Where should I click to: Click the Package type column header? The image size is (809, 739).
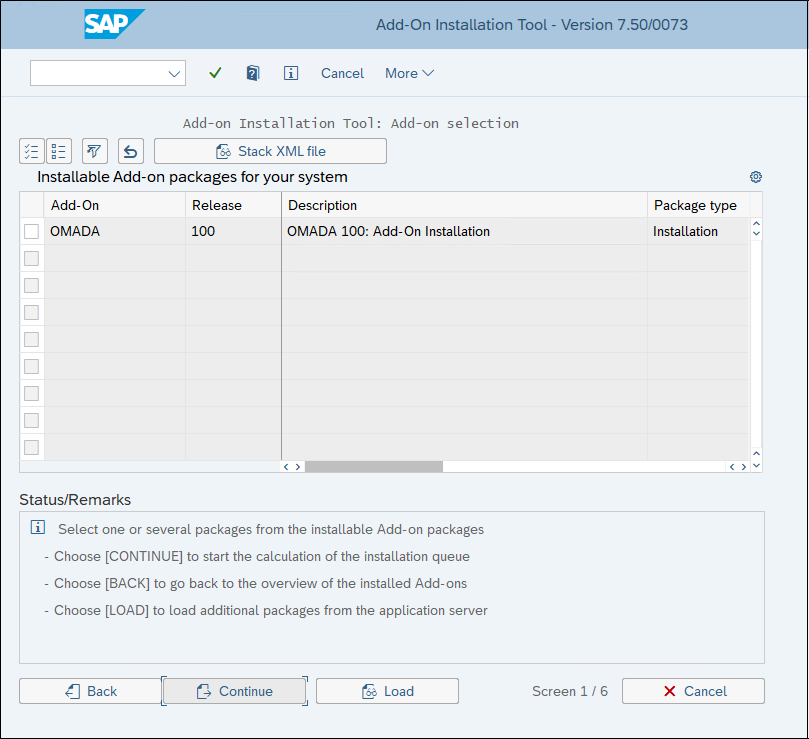698,205
